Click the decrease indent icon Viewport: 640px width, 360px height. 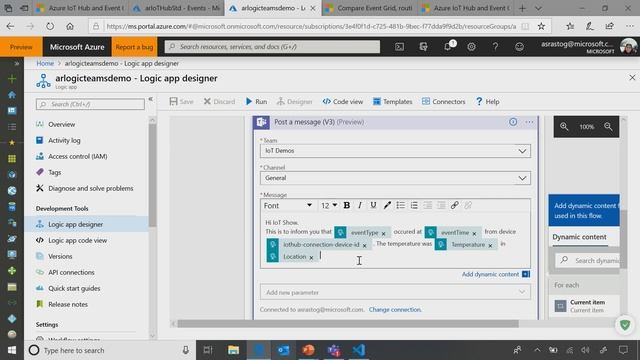tap(427, 205)
